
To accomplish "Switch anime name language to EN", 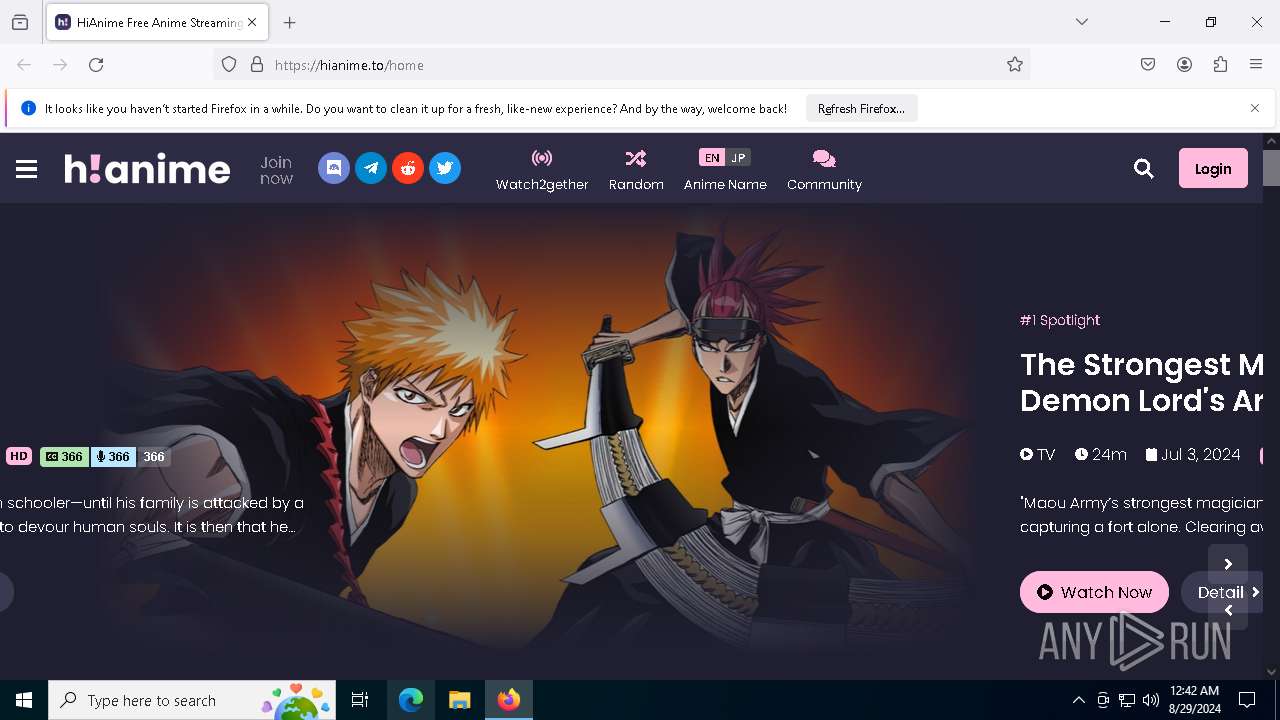I will pos(711,158).
